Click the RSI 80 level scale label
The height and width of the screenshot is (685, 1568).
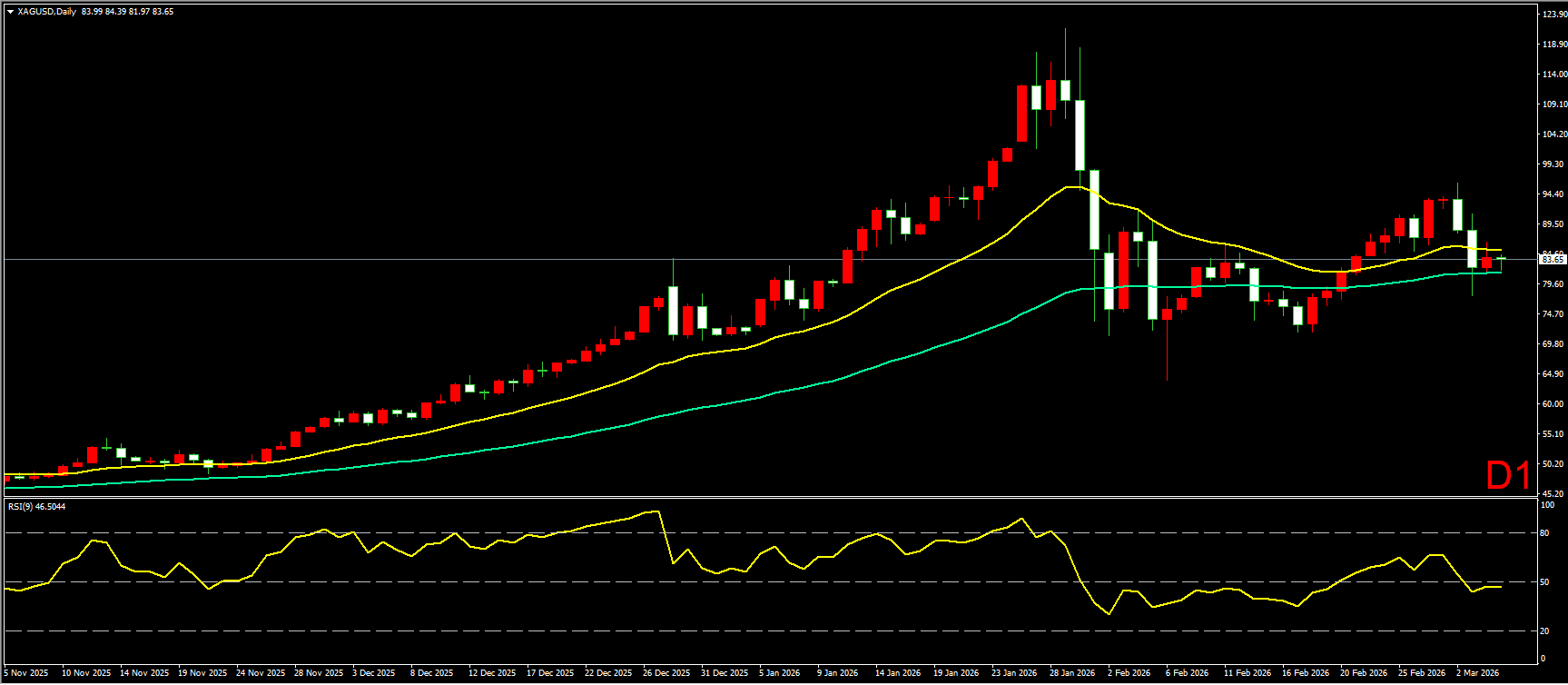(1543, 533)
